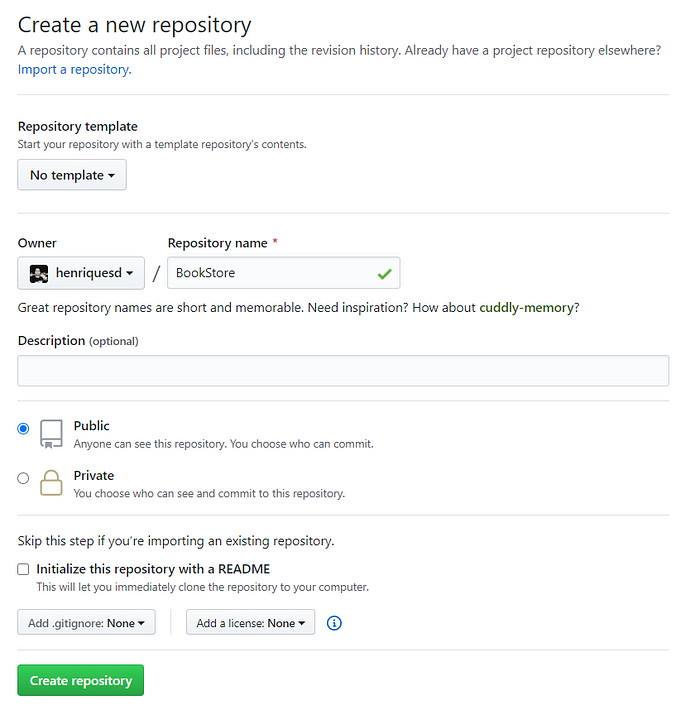The image size is (700, 705).
Task: Select the Private visibility radio button
Action: click(23, 478)
